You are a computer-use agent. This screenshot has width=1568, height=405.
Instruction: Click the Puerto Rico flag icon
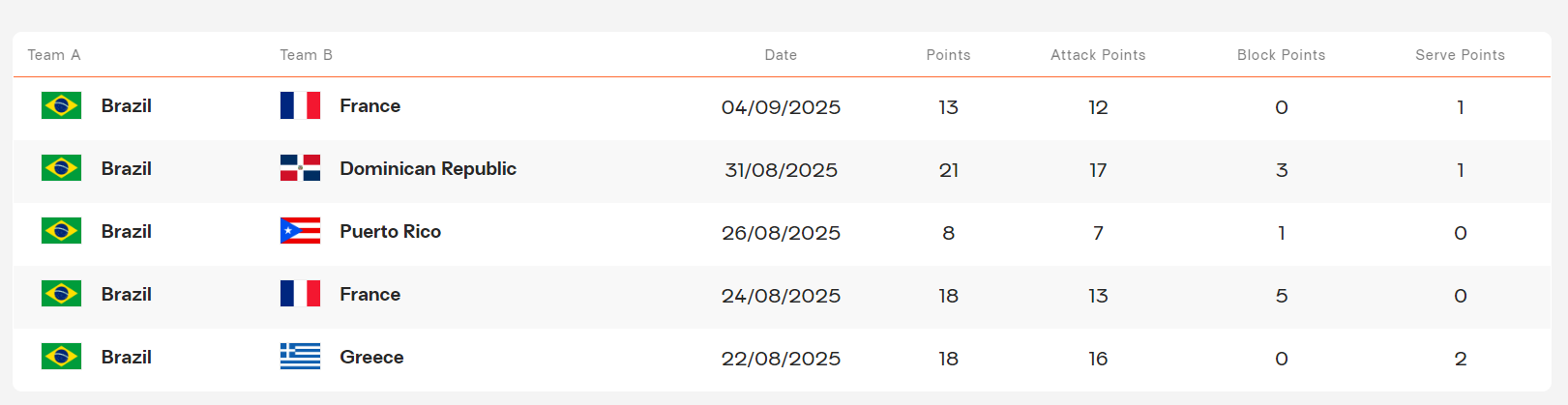[x=300, y=231]
